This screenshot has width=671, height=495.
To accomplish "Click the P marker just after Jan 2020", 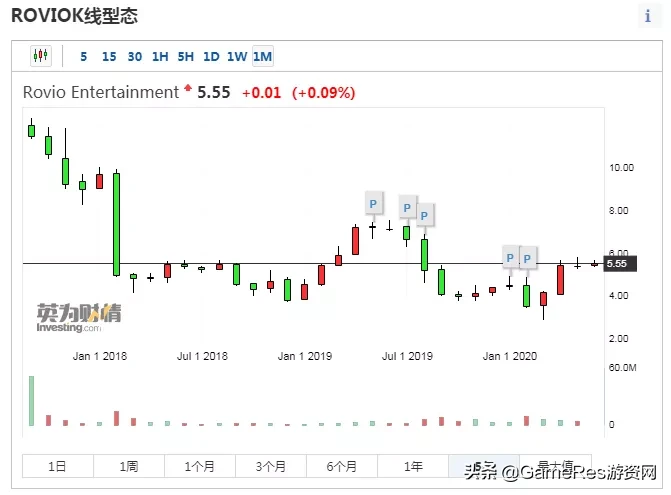I will (x=527, y=258).
